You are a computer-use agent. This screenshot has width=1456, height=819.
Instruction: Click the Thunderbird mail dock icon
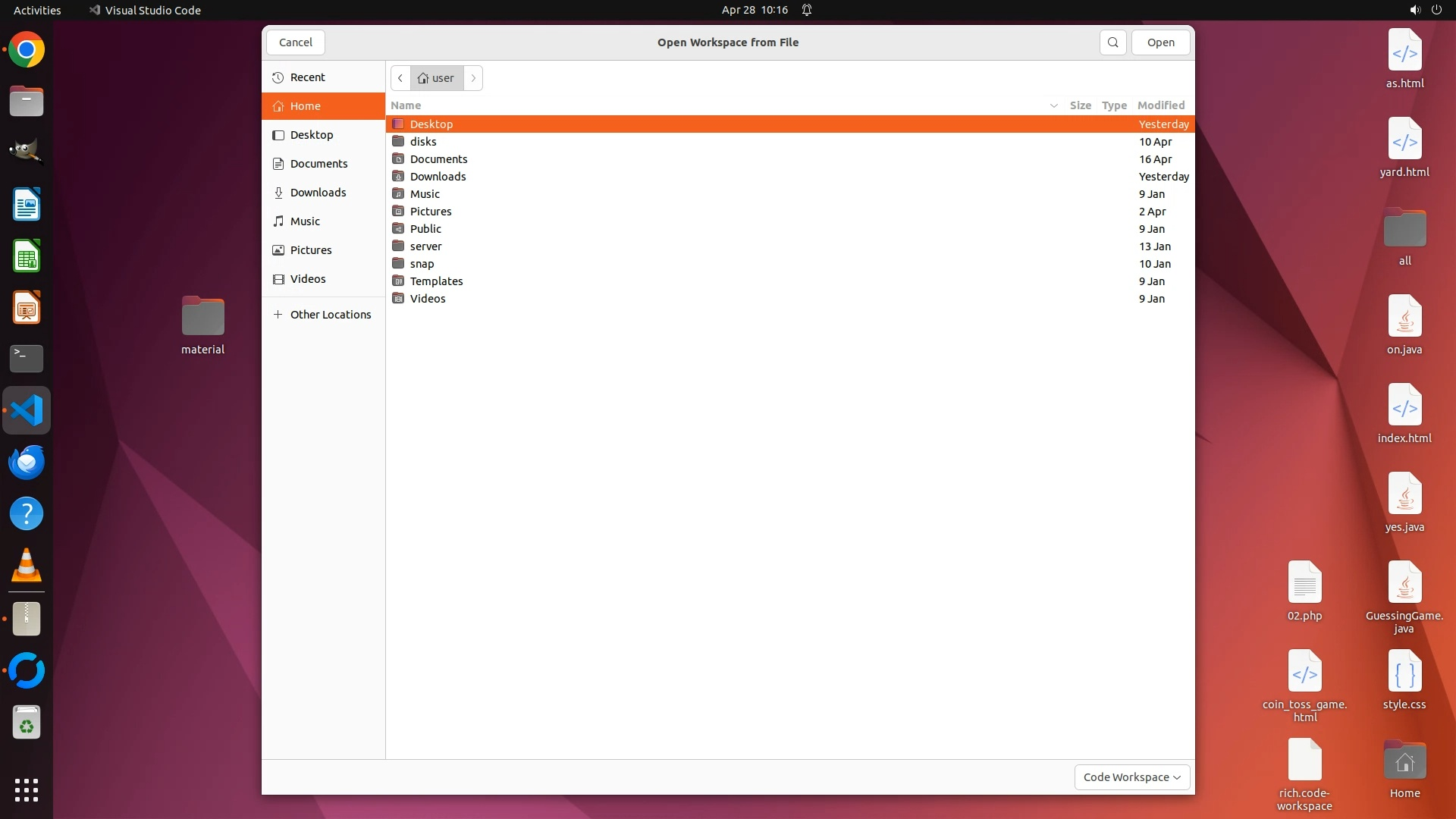click(x=27, y=462)
